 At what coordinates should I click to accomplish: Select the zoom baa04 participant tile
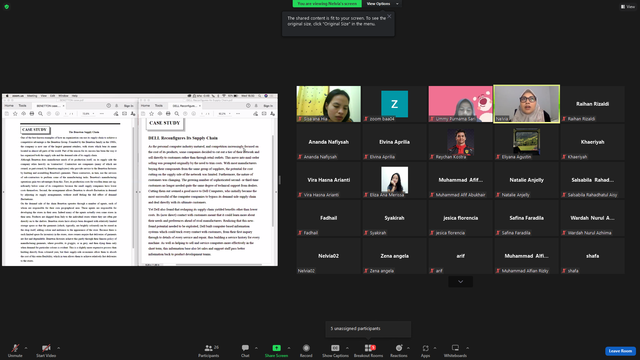[394, 104]
